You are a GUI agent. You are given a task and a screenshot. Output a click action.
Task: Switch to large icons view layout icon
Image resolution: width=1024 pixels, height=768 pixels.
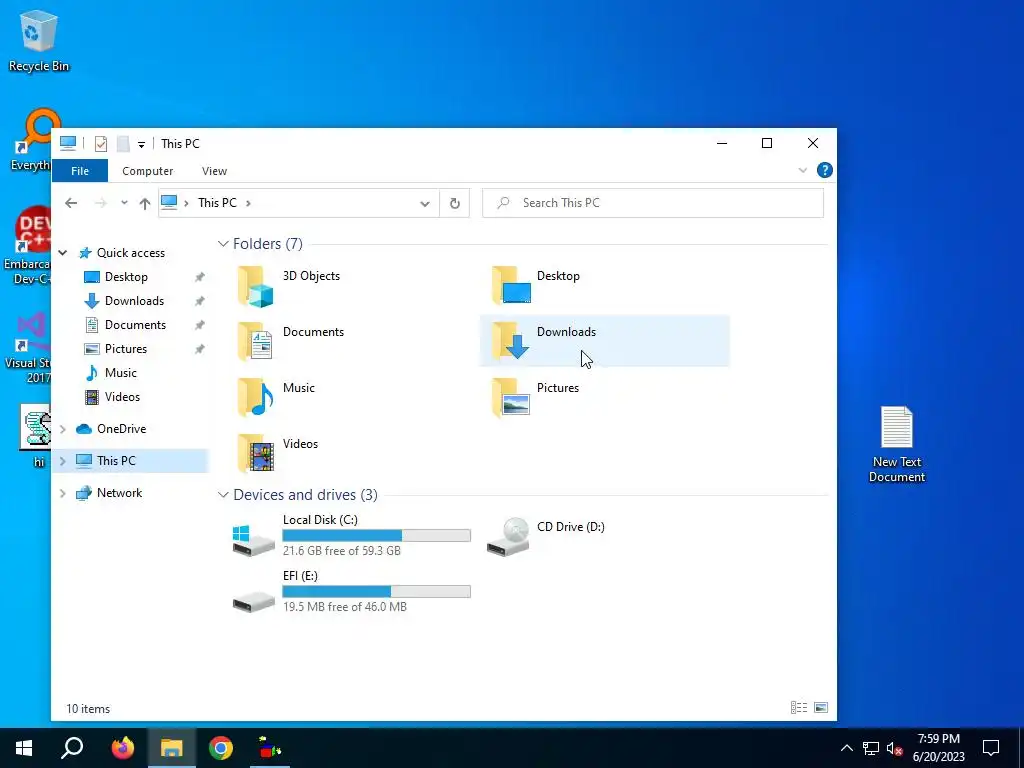[821, 707]
